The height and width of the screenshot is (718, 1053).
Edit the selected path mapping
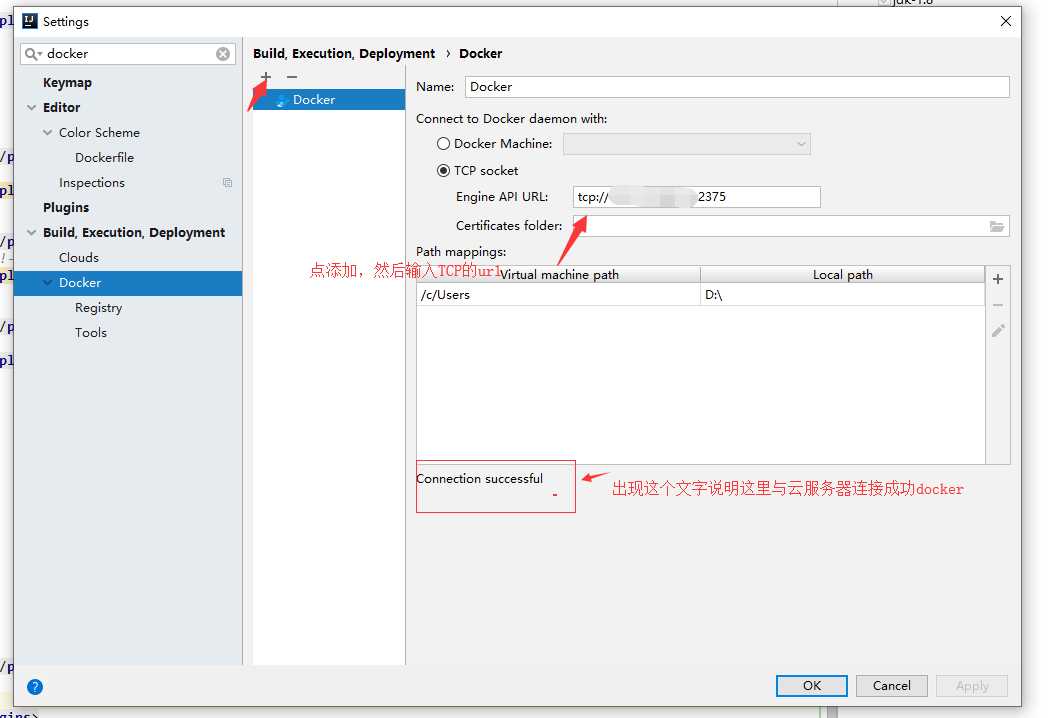pyautogui.click(x=998, y=330)
